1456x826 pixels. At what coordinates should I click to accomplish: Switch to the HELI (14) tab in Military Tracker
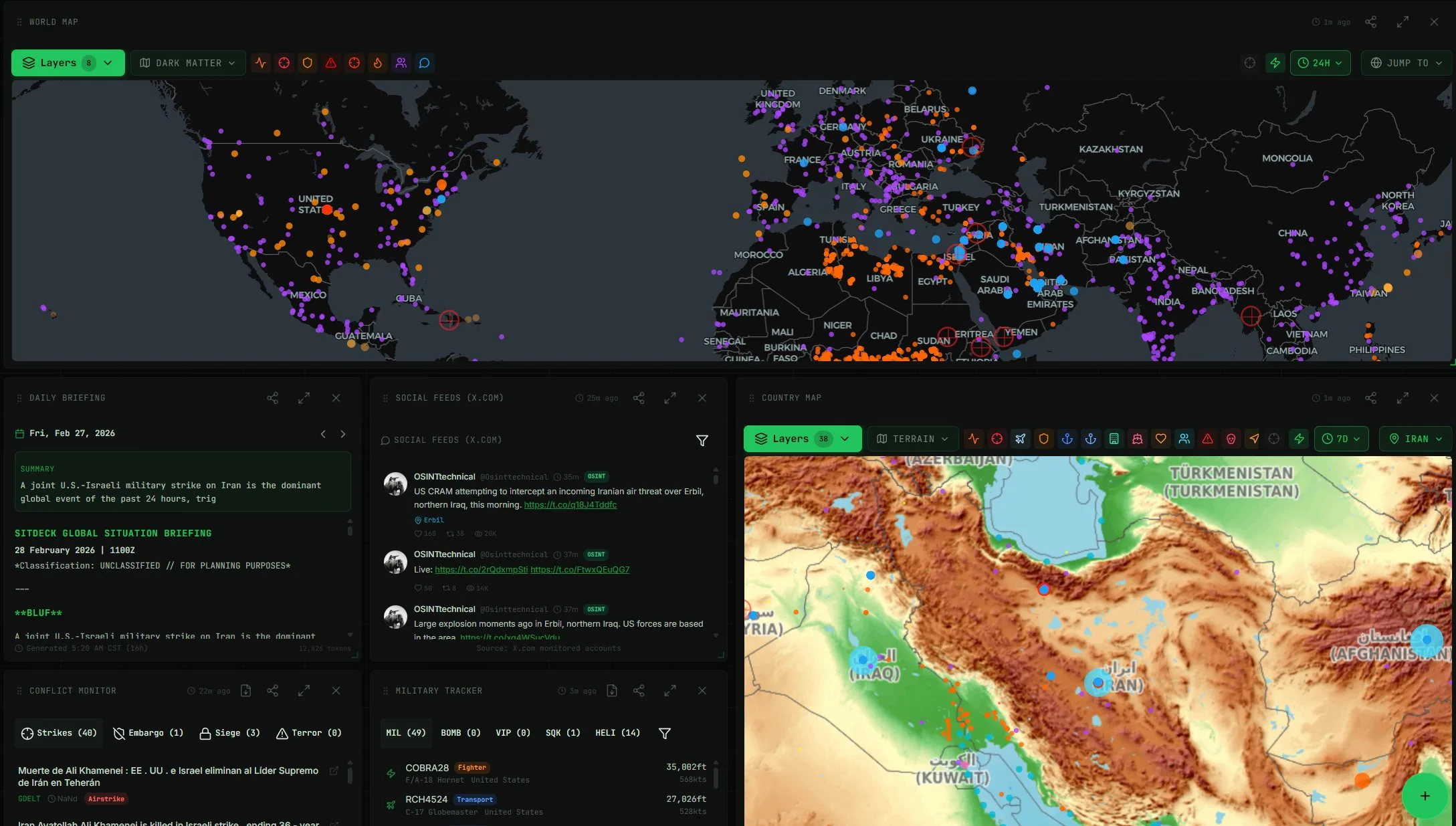(x=617, y=732)
